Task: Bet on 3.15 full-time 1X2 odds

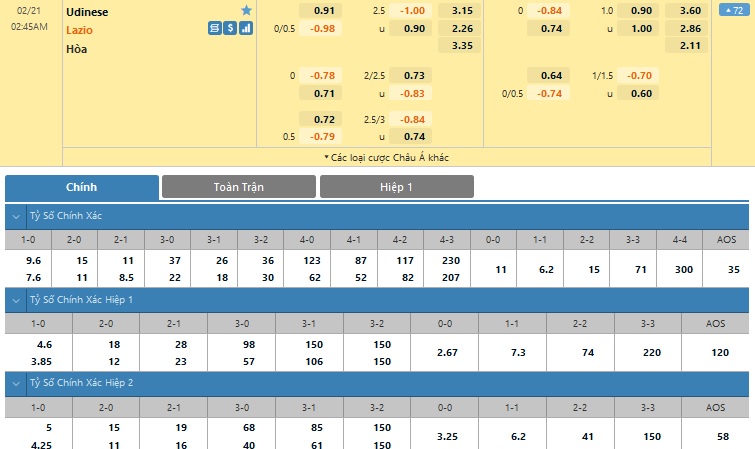Action: point(462,11)
